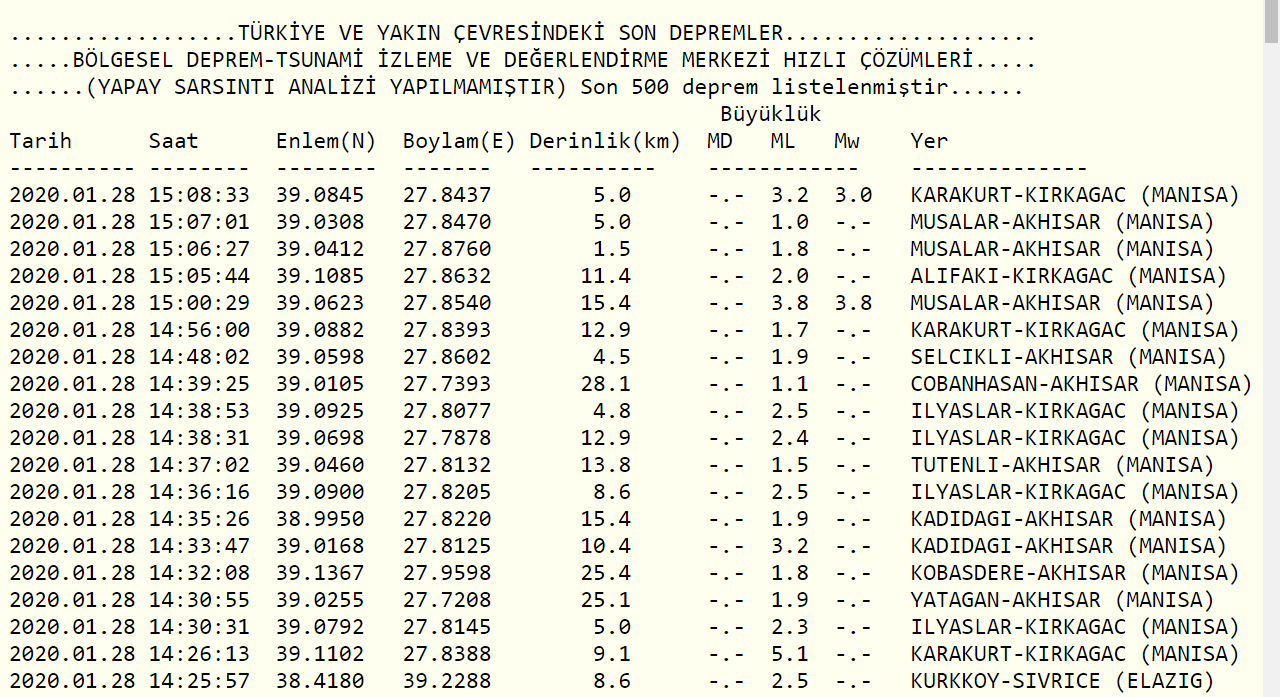Click ML value 2.4
The width and height of the screenshot is (1280, 697).
tap(789, 438)
